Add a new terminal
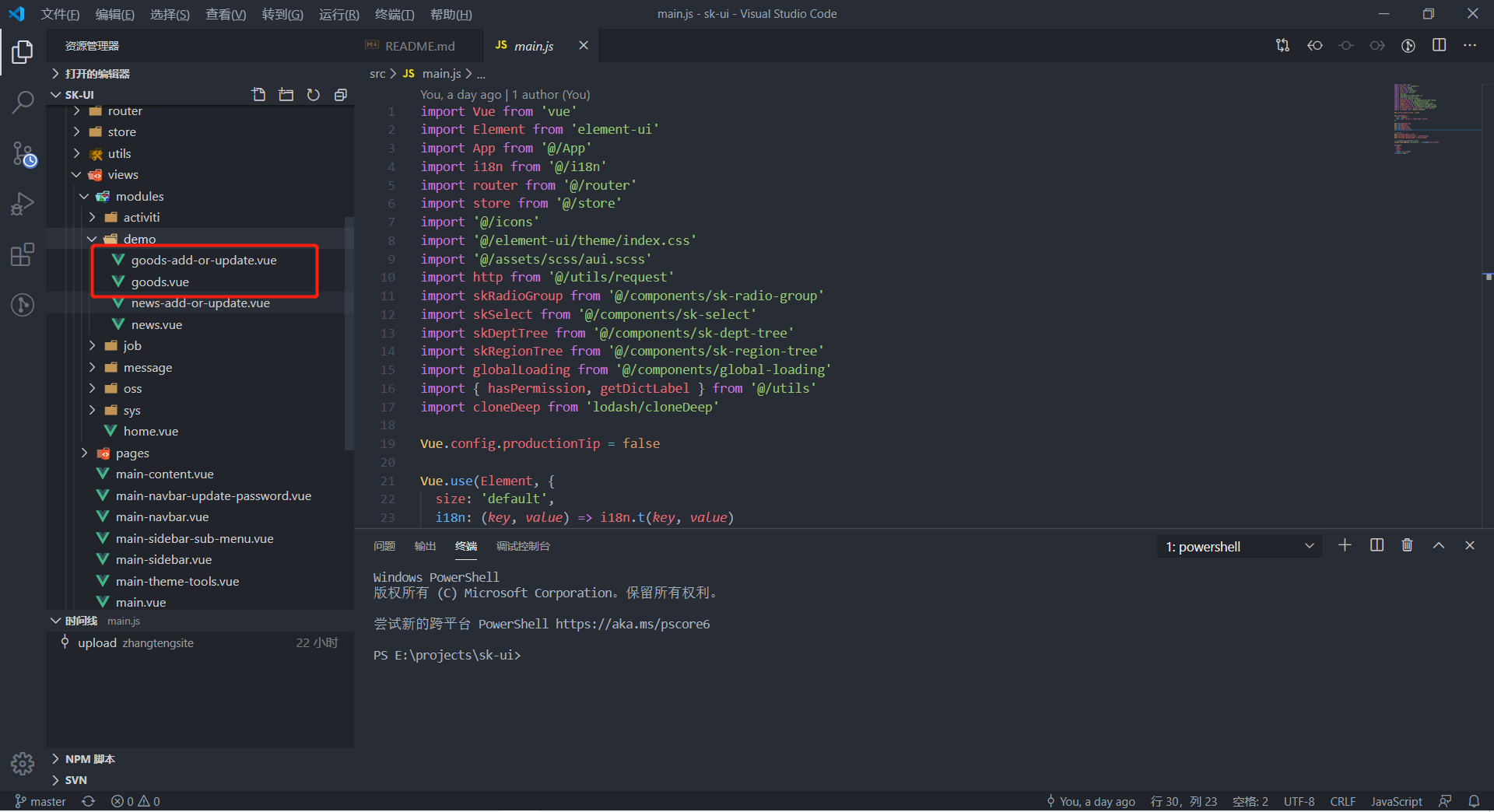 coord(1345,545)
